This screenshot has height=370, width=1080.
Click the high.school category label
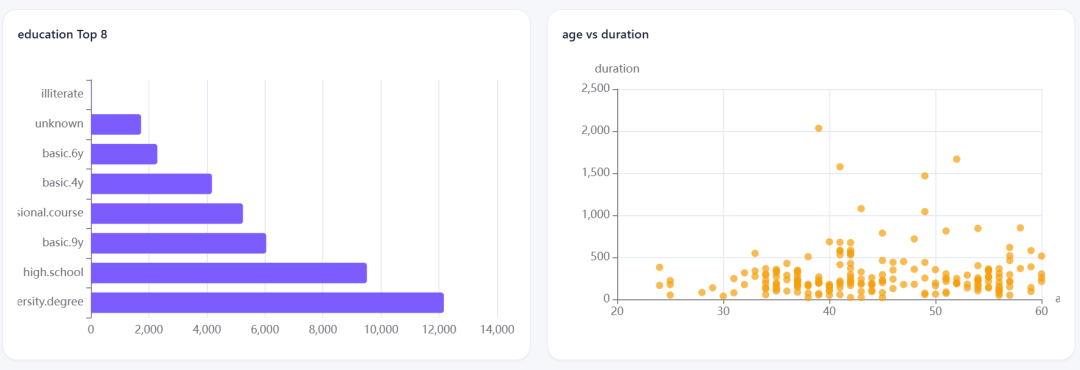(53, 273)
